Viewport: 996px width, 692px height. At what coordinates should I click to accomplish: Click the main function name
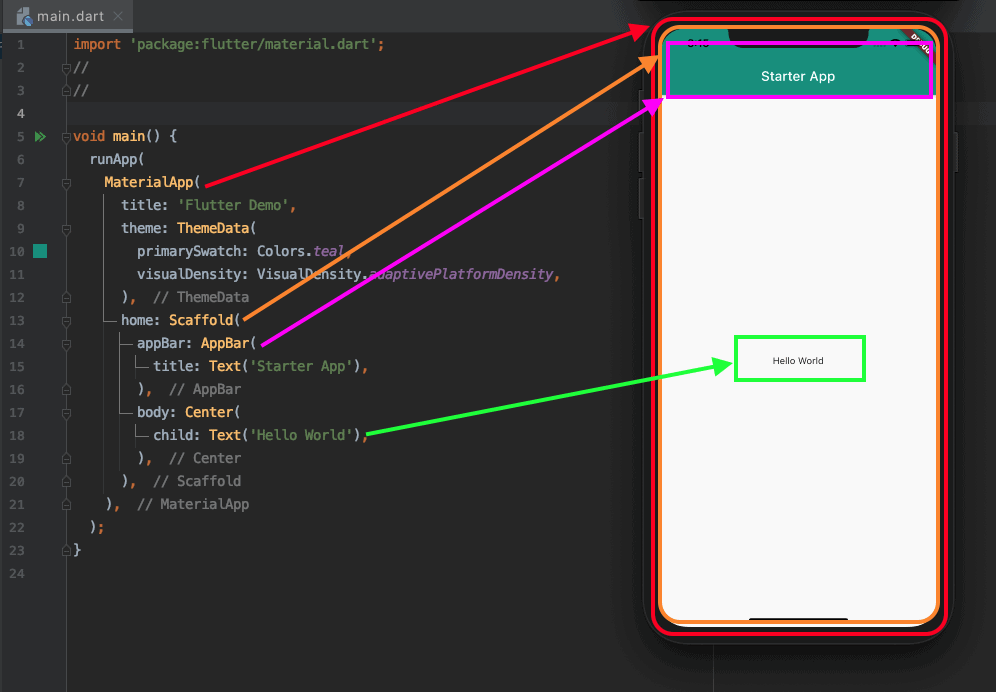point(129,137)
